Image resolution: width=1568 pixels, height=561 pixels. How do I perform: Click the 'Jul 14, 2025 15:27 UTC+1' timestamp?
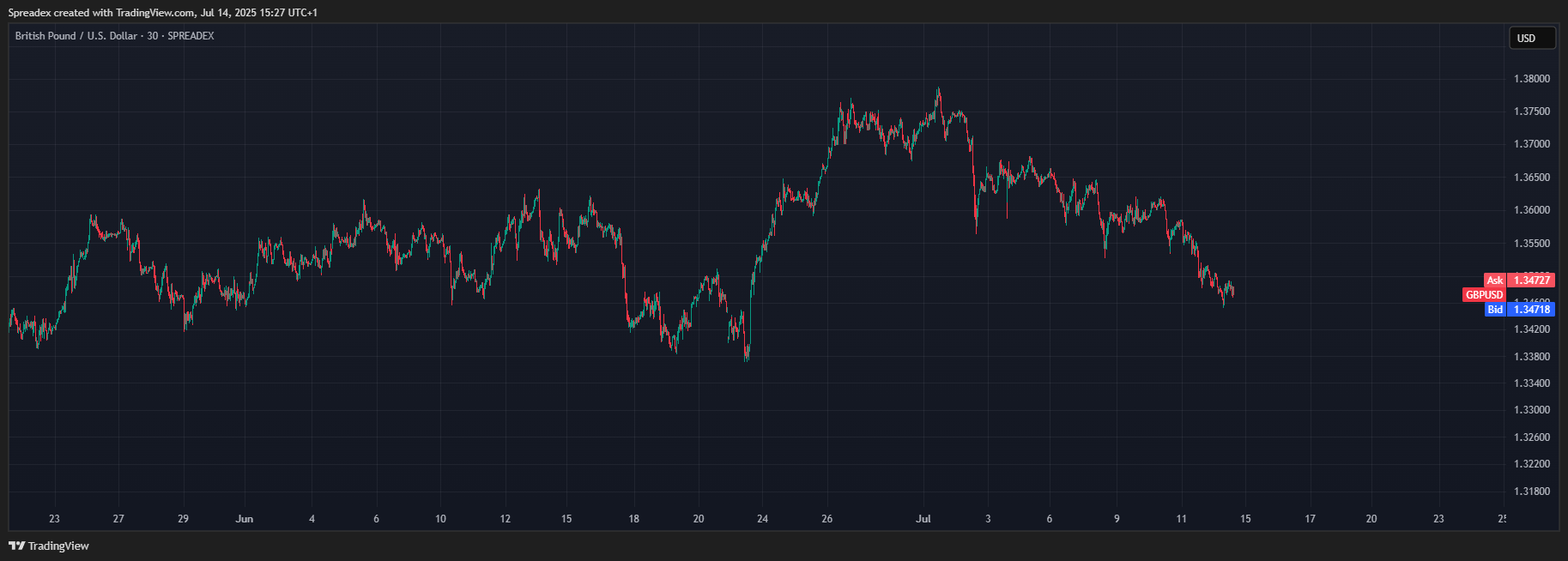[259, 13]
